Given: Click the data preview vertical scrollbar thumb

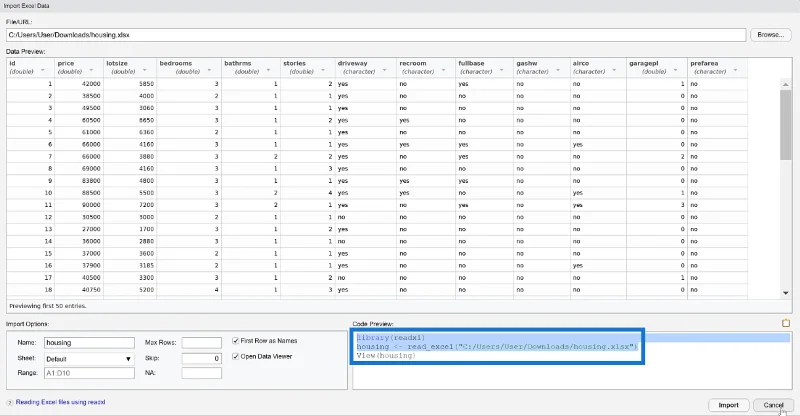Looking at the screenshot, I should pyautogui.click(x=785, y=125).
